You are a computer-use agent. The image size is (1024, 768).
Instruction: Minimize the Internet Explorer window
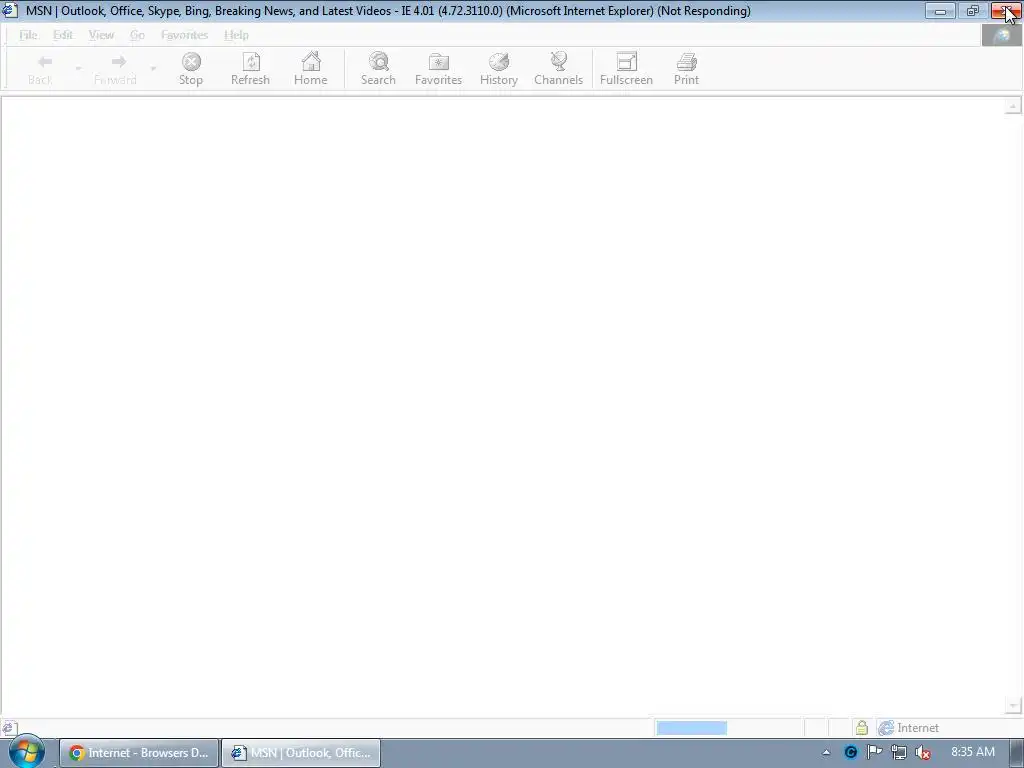[x=940, y=11]
